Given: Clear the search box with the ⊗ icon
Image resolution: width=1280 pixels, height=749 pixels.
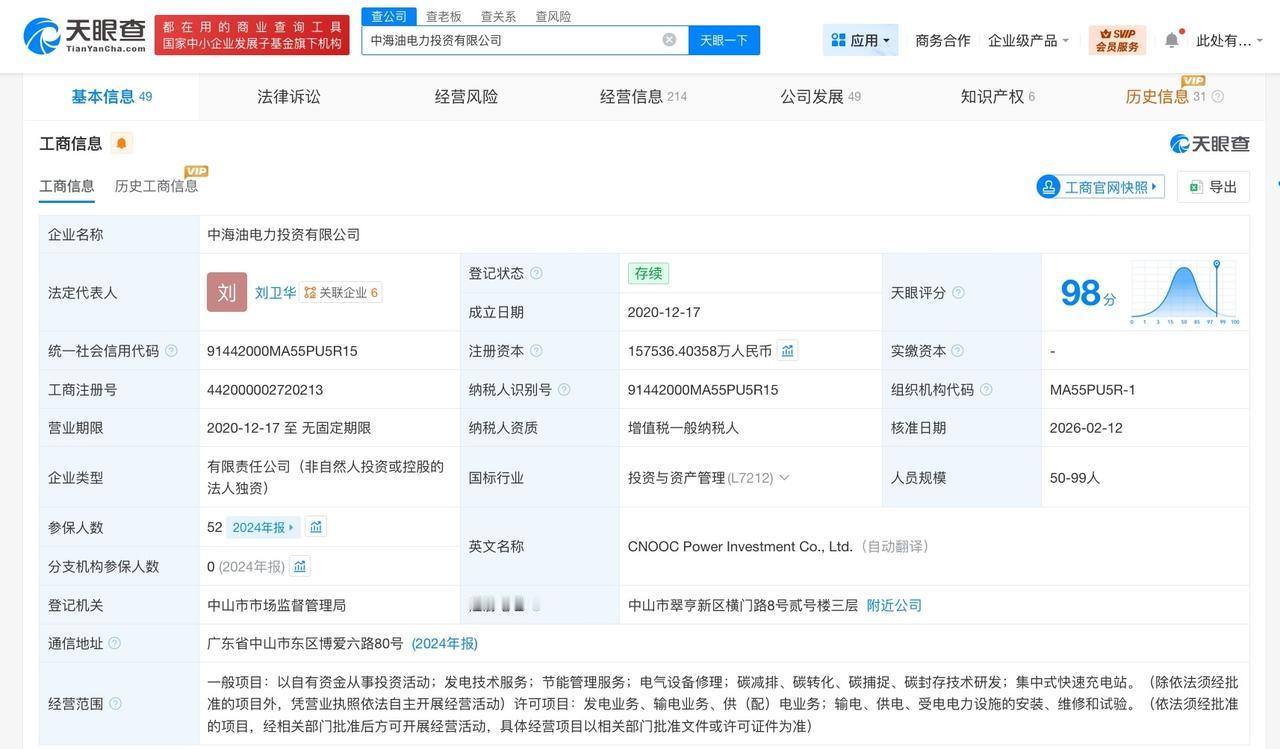Looking at the screenshot, I should 668,39.
